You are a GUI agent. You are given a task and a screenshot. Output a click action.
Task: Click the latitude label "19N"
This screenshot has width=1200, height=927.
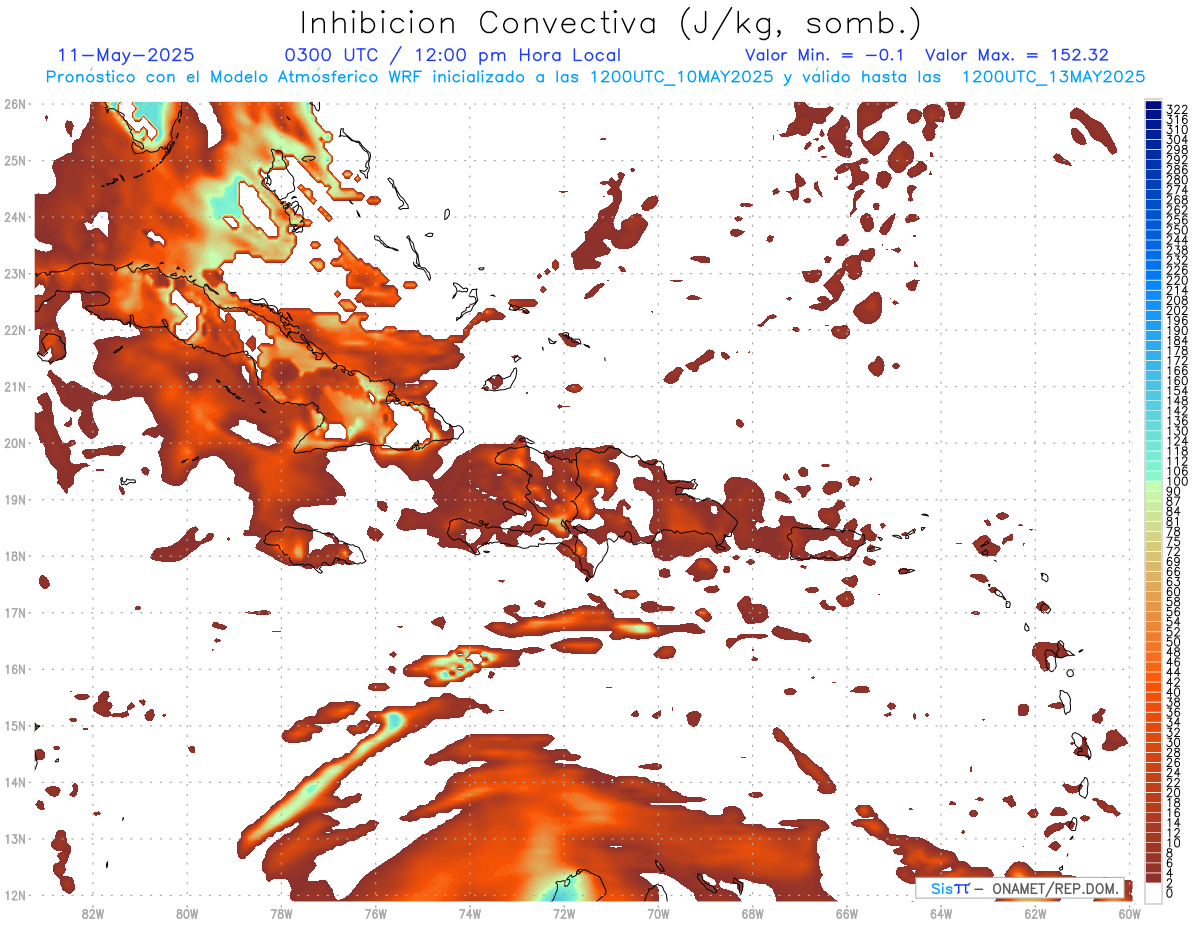pyautogui.click(x=15, y=499)
